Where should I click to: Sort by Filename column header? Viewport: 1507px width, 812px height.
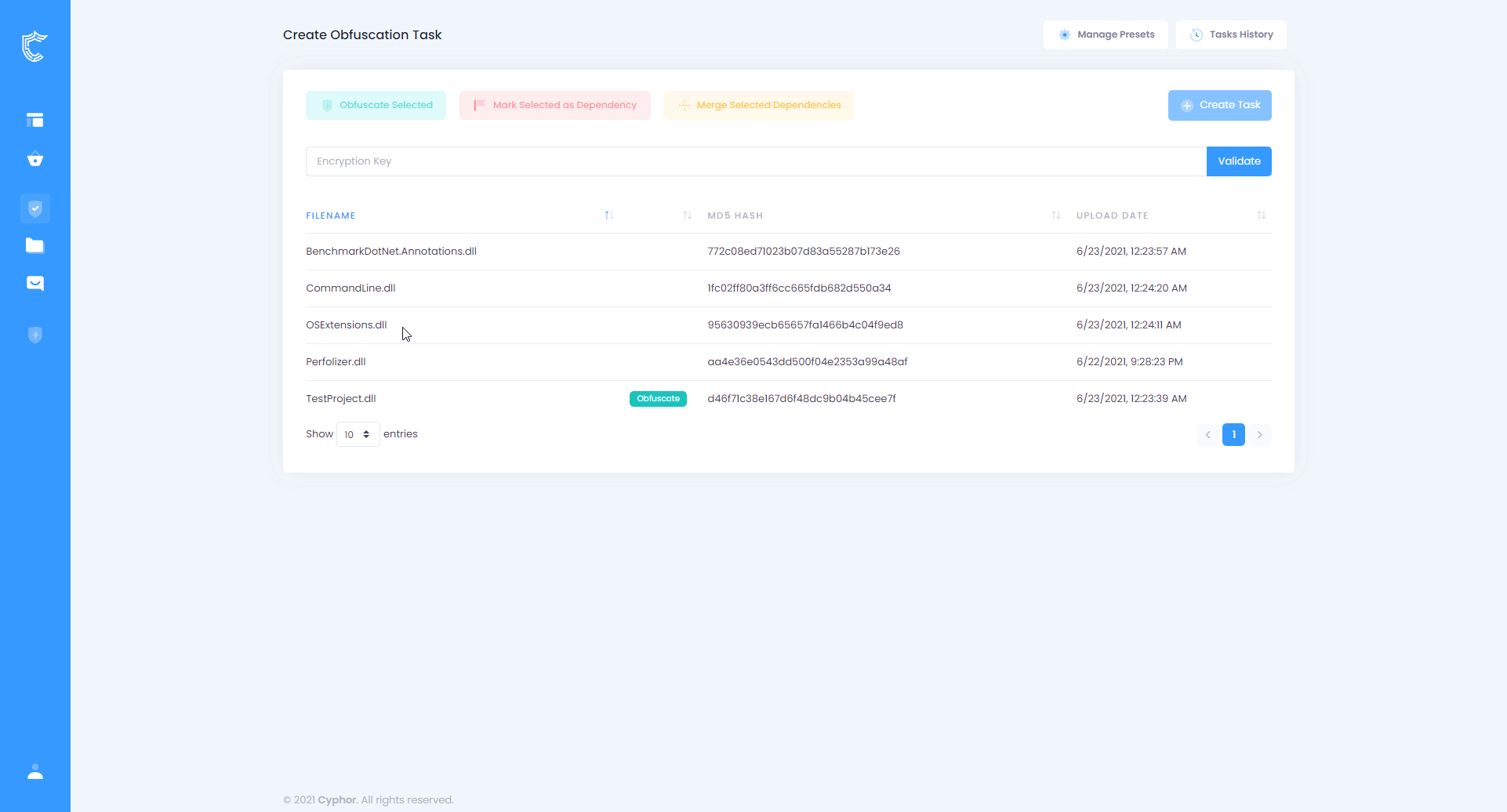331,216
